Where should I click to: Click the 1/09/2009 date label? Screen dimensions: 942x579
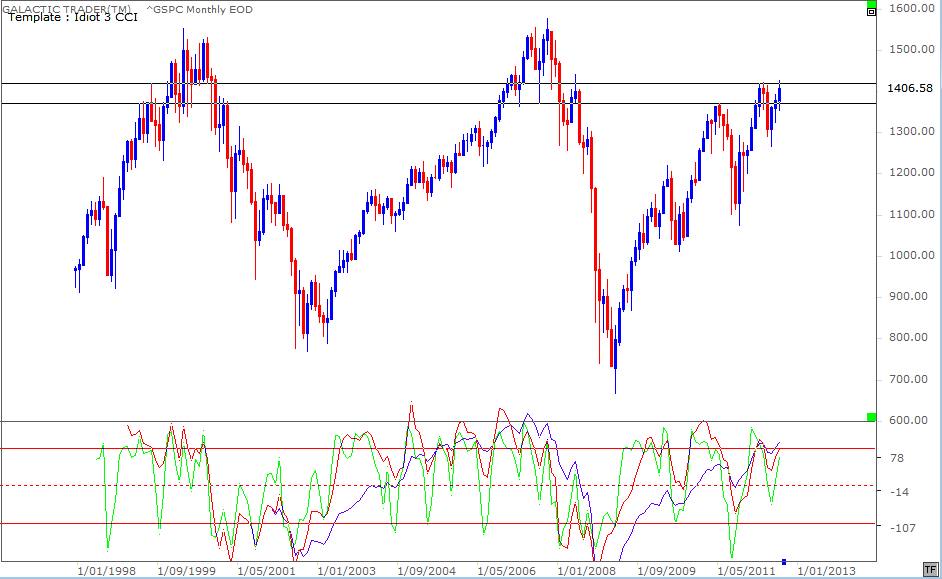point(666,571)
